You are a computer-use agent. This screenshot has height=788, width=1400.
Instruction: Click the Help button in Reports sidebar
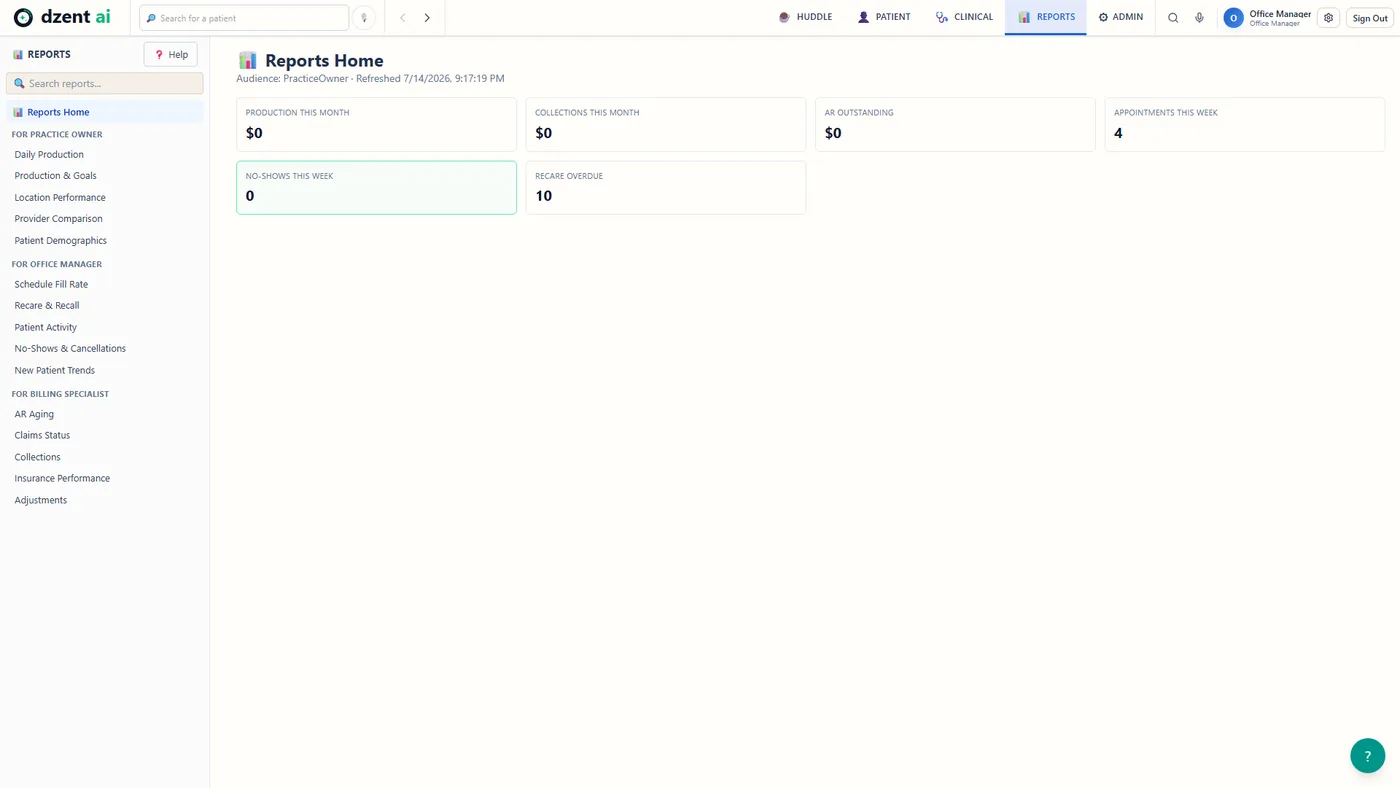coord(171,54)
